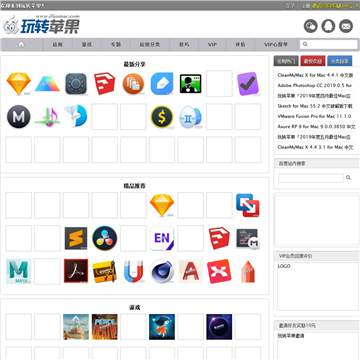The image size is (360, 360).
Task: Open the 专题 menu item
Action: pos(116,44)
